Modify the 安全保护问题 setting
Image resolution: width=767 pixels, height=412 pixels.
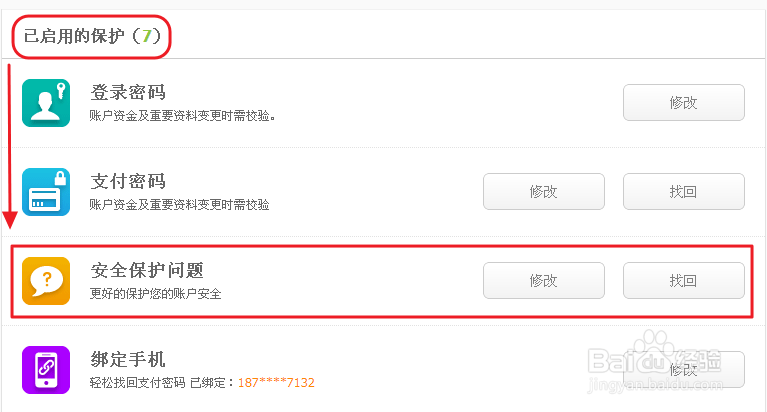[543, 281]
